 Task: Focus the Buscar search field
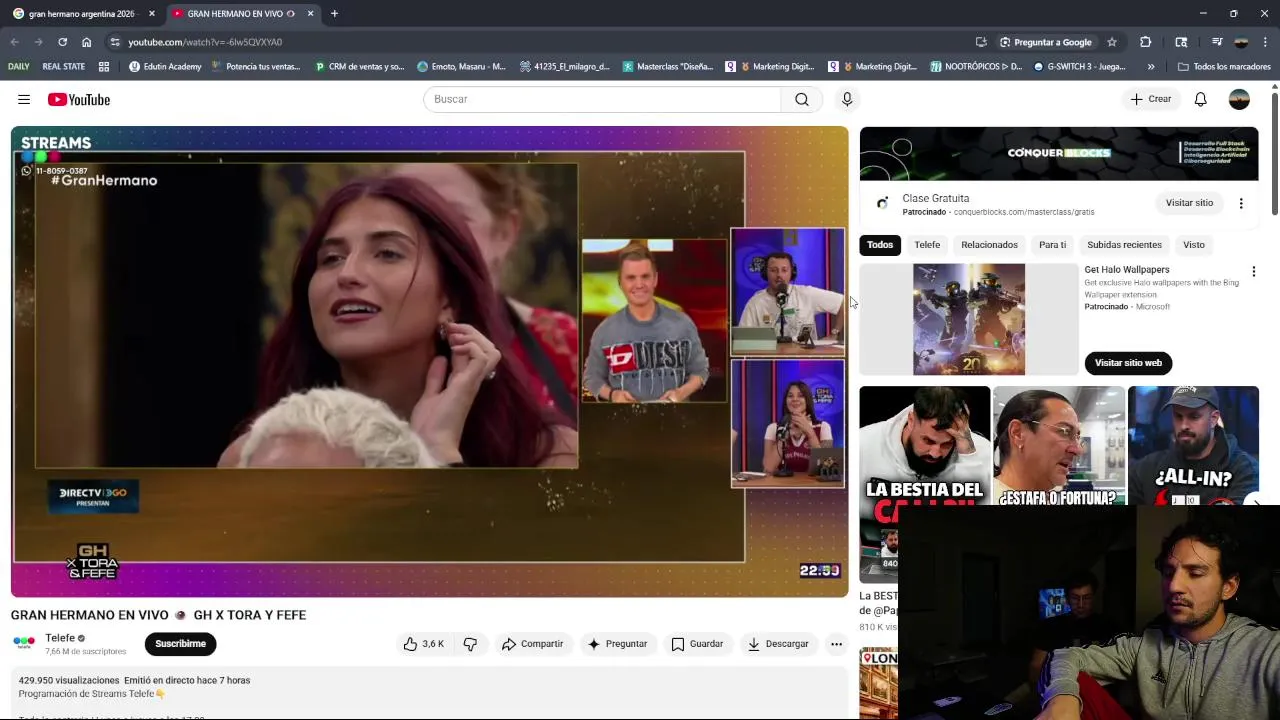(602, 99)
